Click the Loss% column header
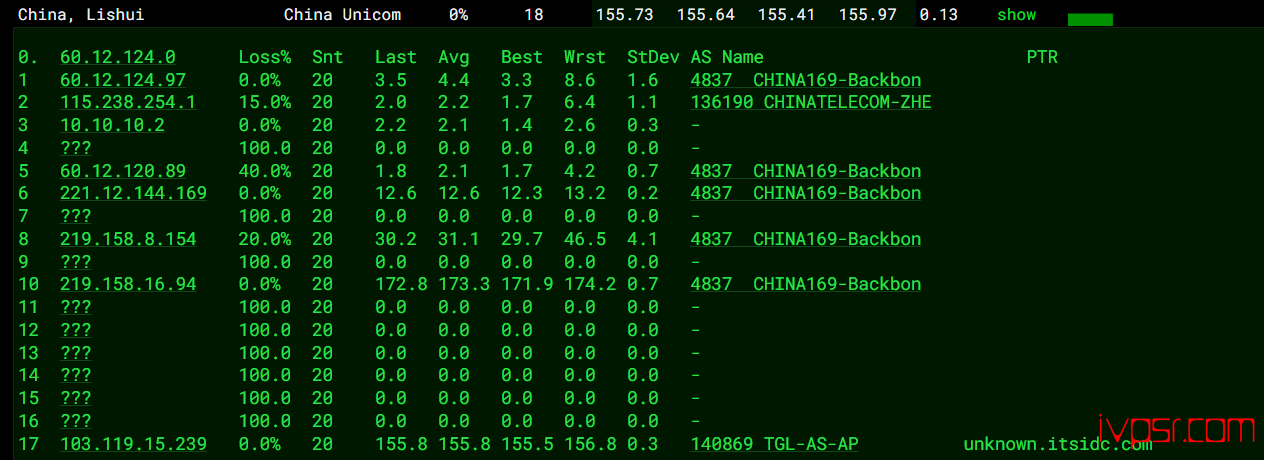 pyautogui.click(x=265, y=58)
